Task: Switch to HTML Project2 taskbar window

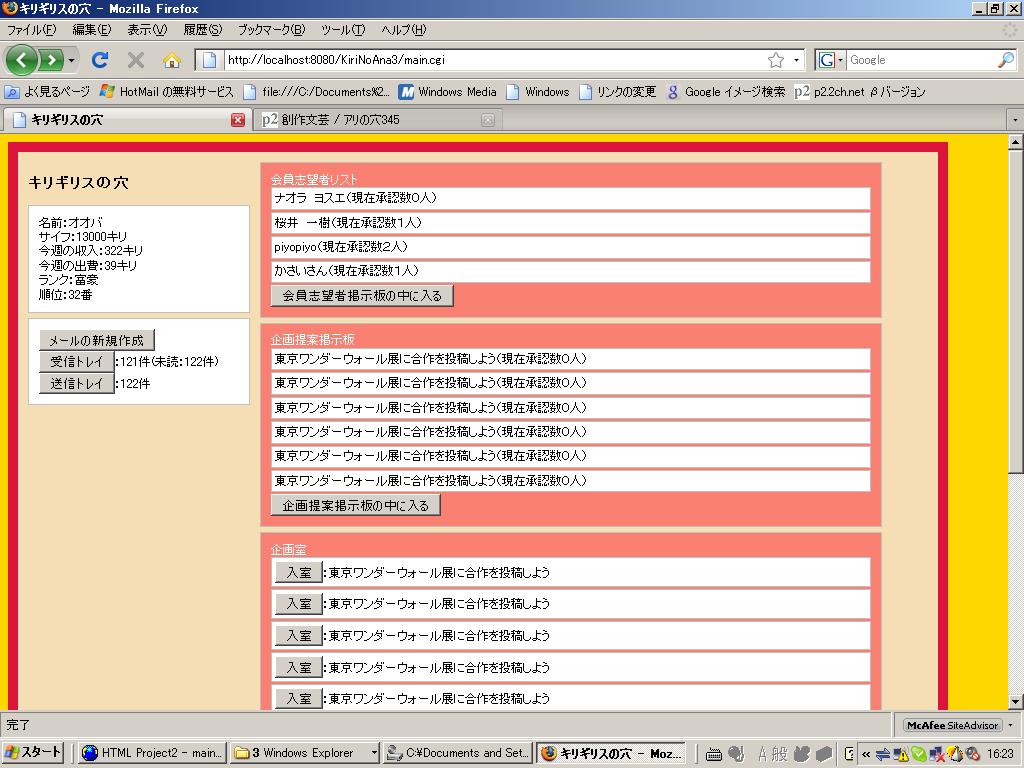Action: pyautogui.click(x=153, y=753)
